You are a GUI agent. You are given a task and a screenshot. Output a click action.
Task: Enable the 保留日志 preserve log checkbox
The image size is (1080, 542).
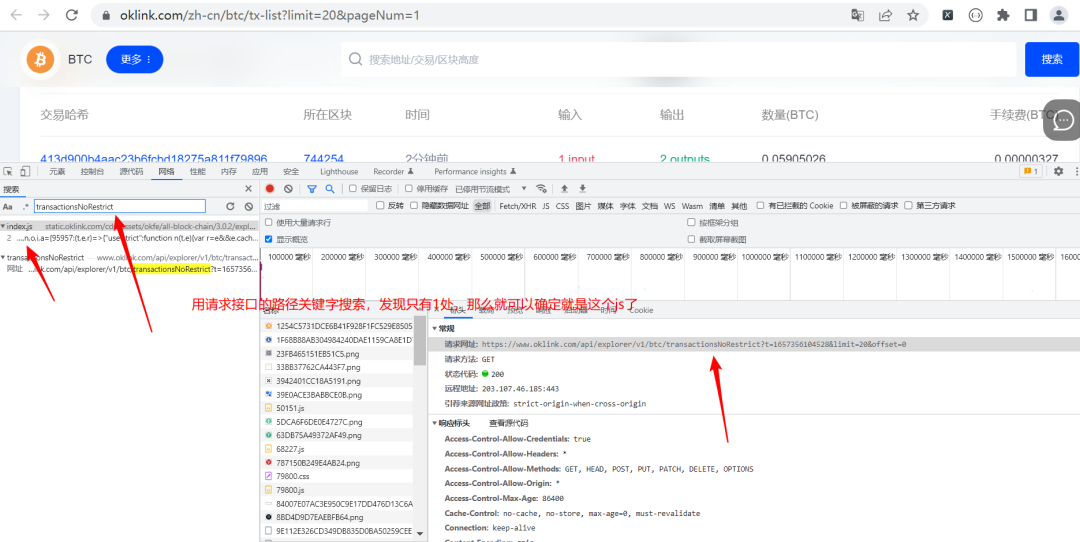(x=353, y=189)
